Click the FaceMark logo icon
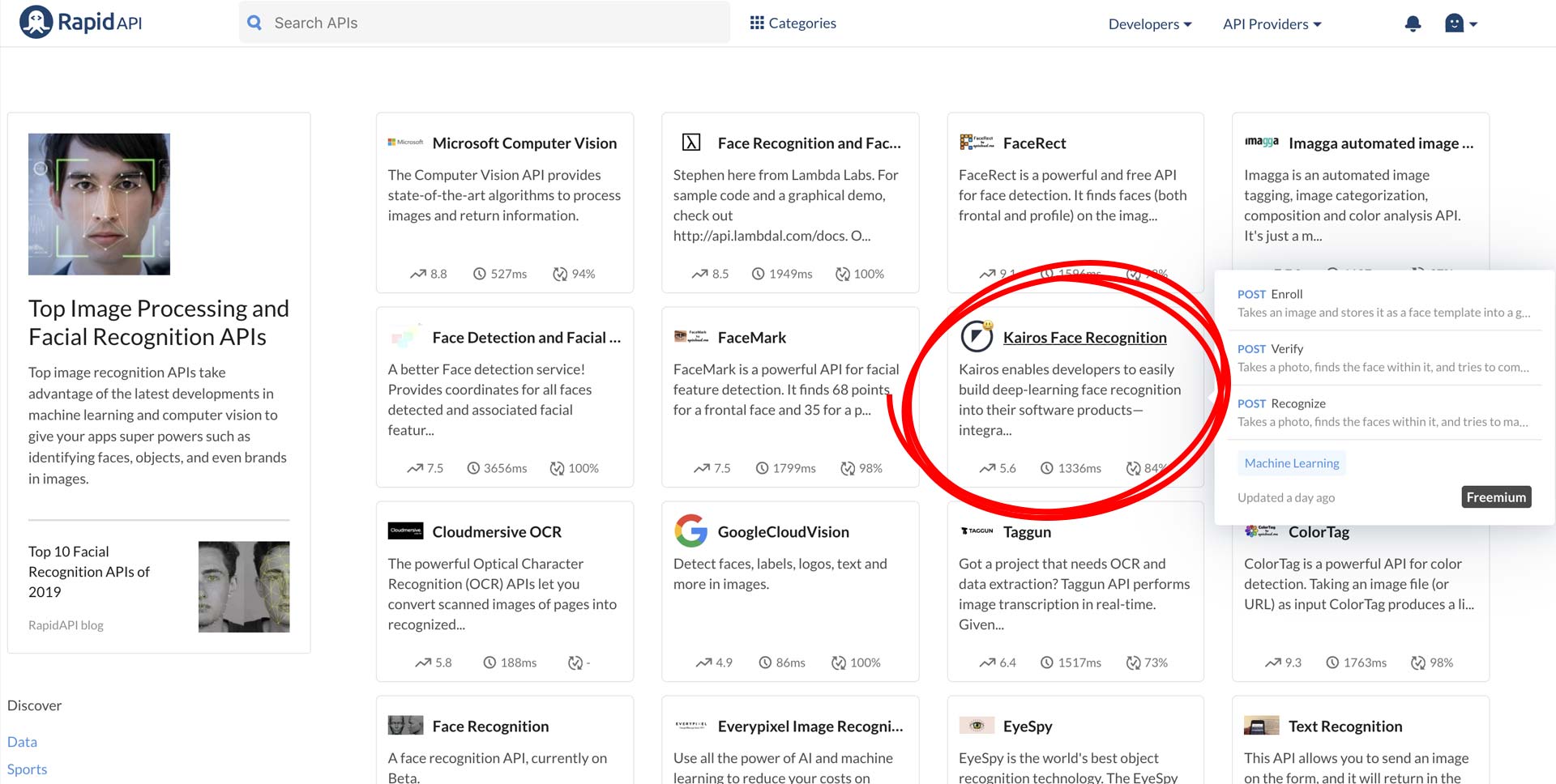Viewport: 1556px width, 784px height. (x=690, y=336)
